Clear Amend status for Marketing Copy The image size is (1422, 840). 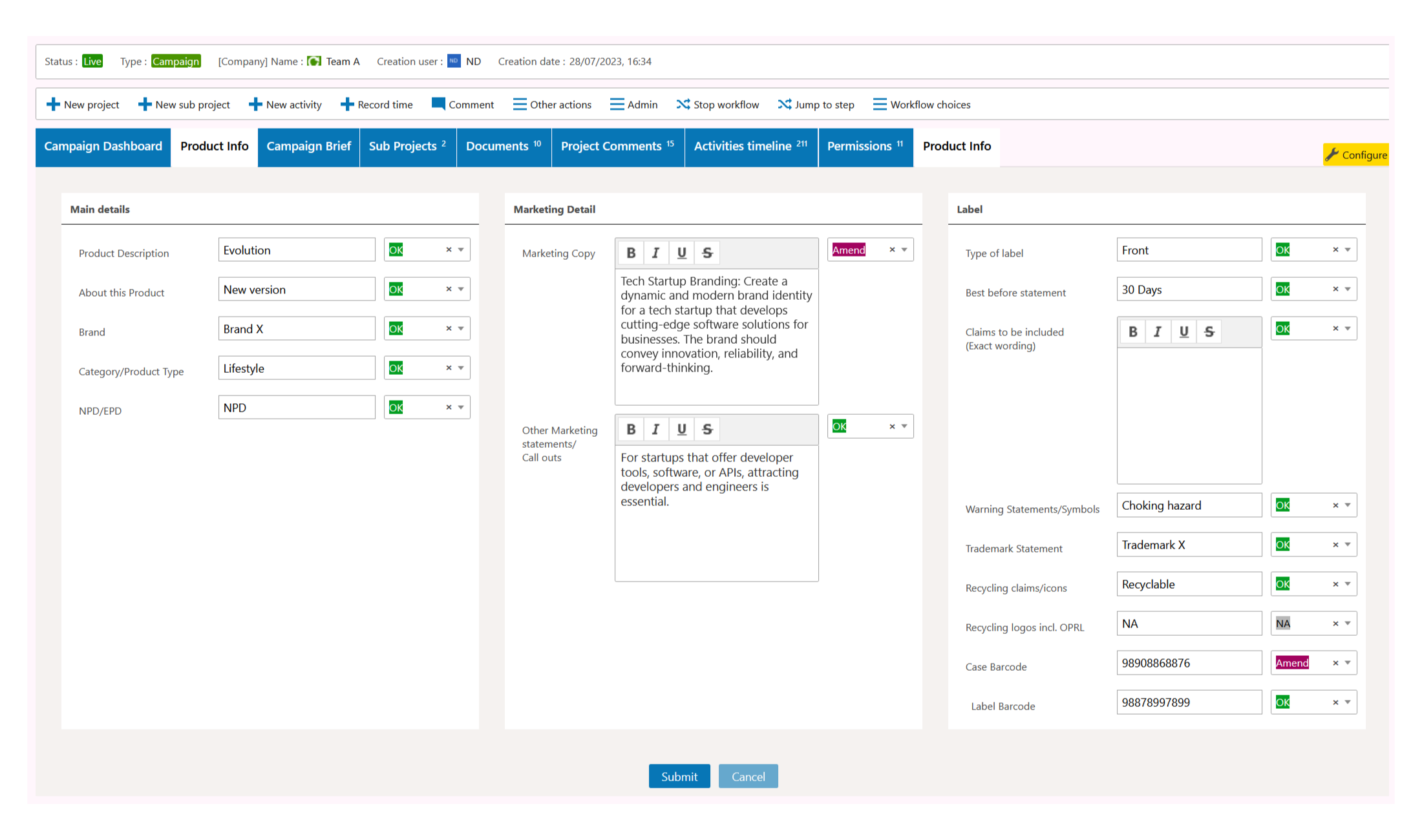click(x=892, y=250)
